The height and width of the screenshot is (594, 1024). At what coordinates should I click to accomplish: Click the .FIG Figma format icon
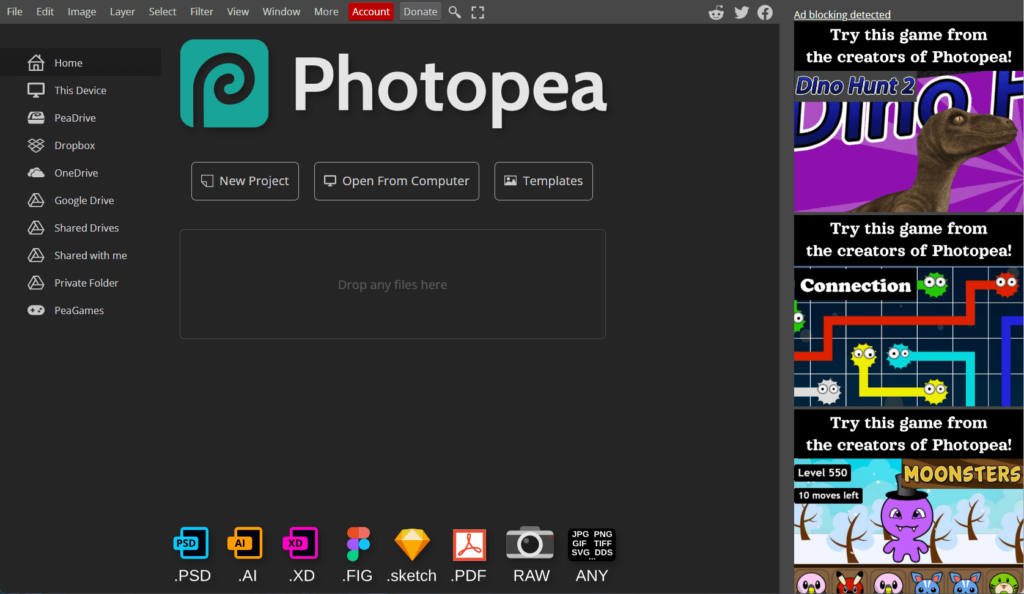(x=358, y=544)
